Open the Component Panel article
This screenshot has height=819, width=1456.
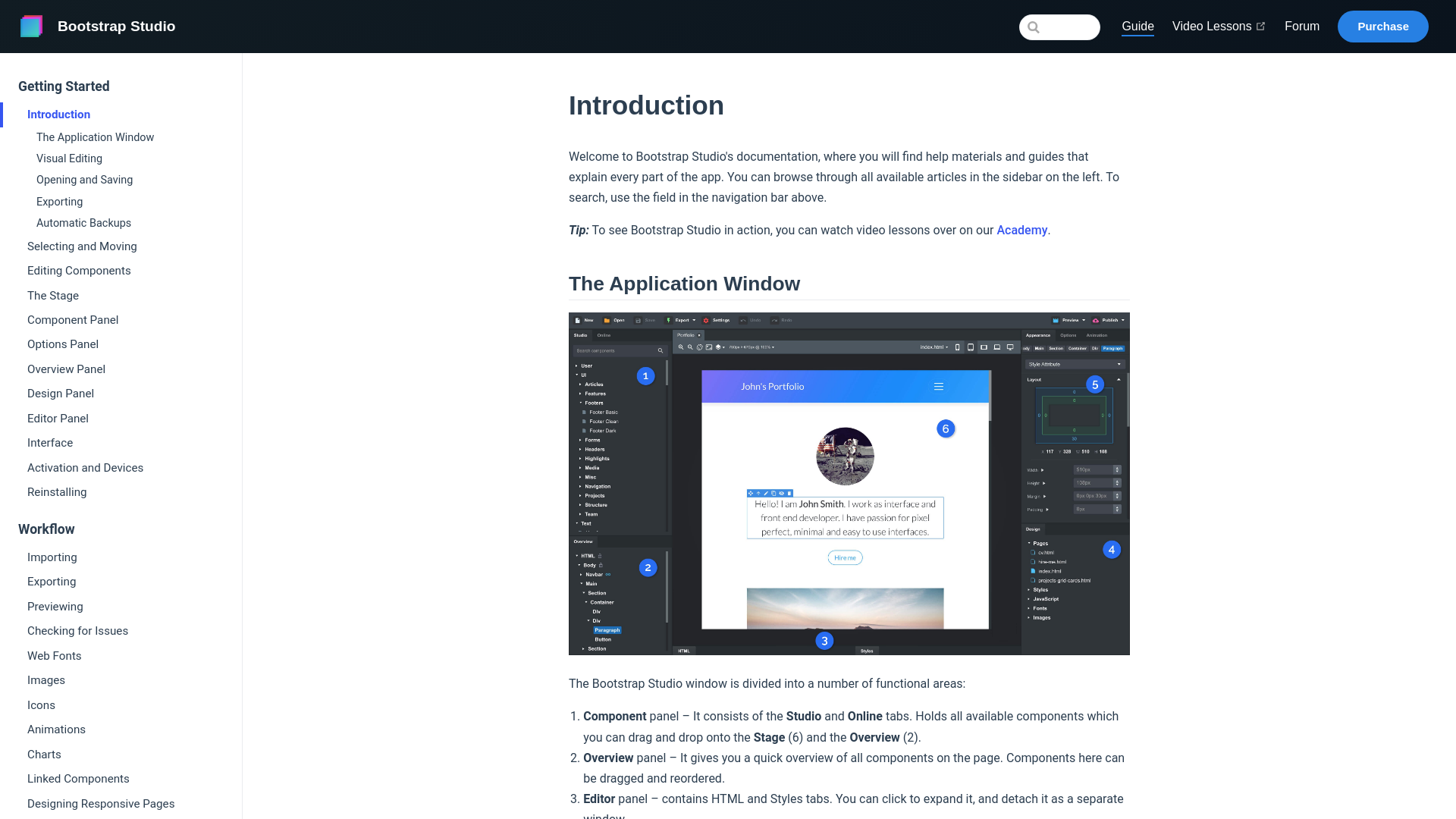click(73, 320)
